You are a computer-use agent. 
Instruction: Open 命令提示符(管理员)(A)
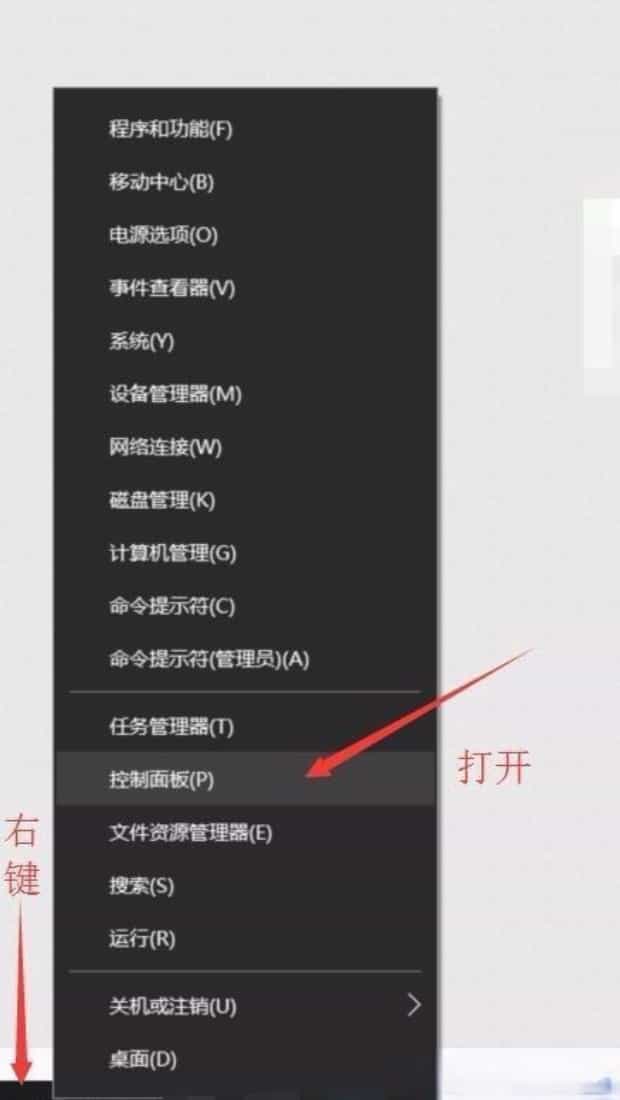[x=245, y=659]
